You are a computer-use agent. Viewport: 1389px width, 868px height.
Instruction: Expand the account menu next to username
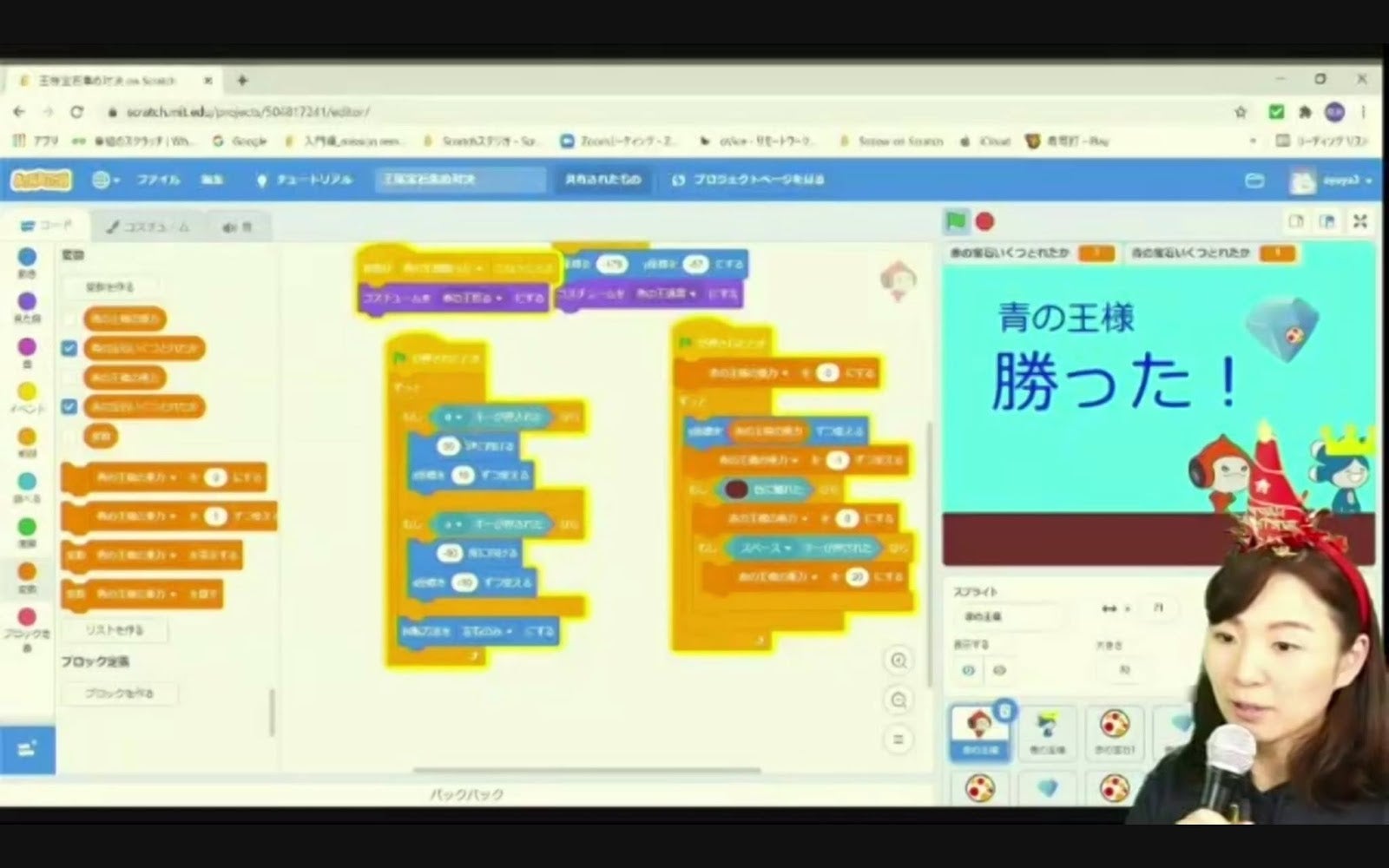coord(1368,181)
